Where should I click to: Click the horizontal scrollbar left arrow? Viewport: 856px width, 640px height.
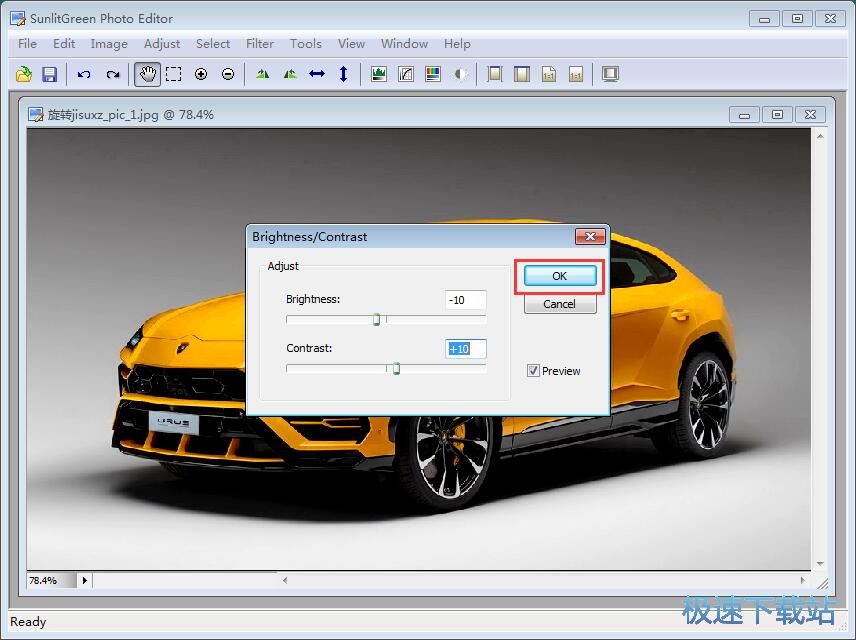(x=285, y=580)
